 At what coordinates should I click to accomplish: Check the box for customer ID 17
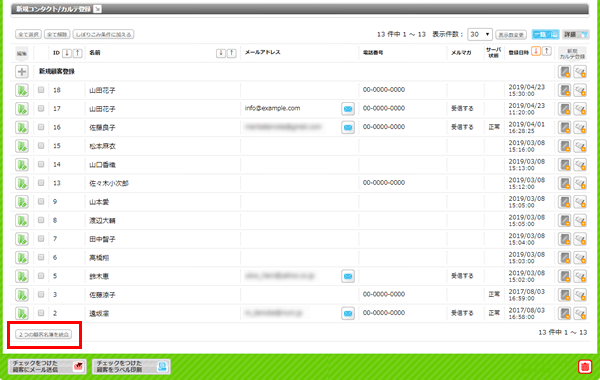pos(41,109)
